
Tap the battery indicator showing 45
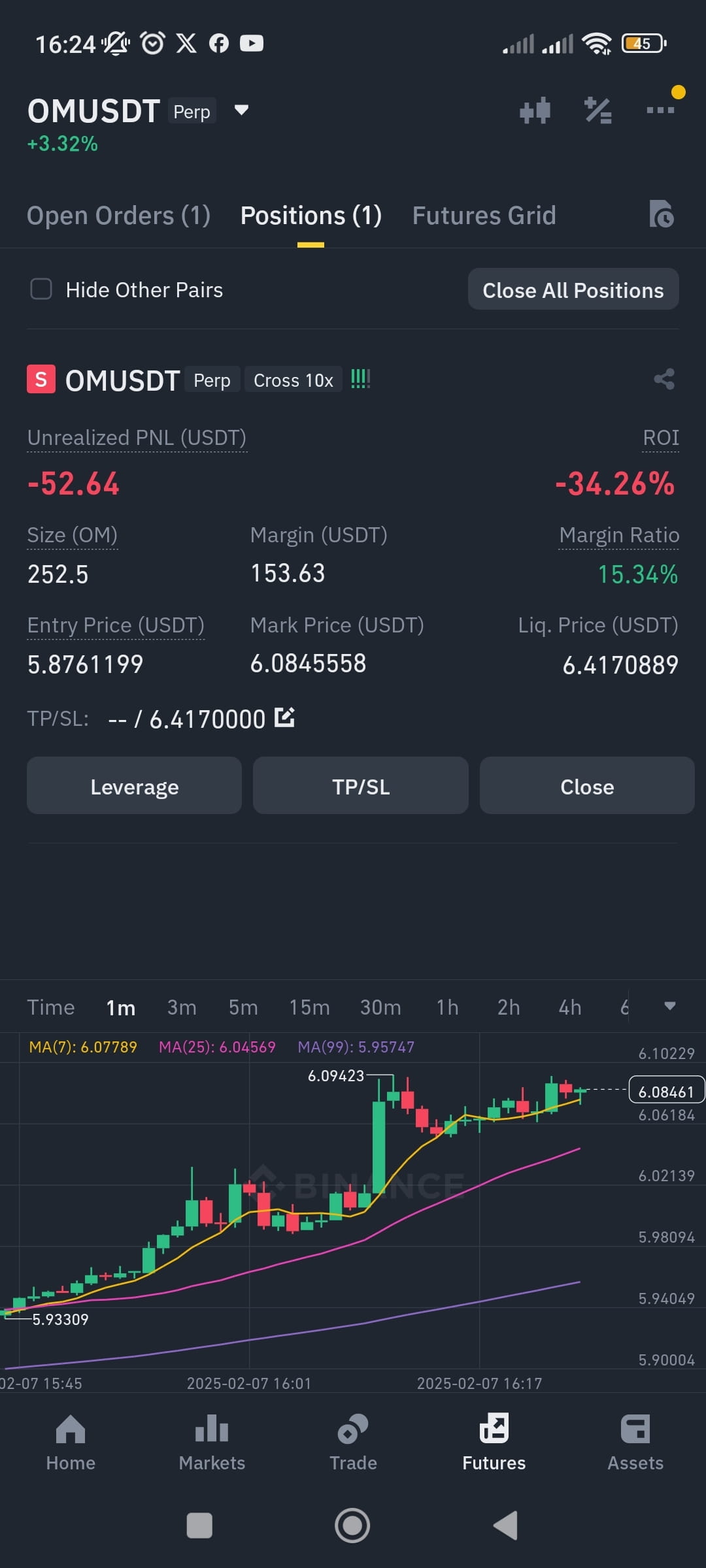click(644, 43)
